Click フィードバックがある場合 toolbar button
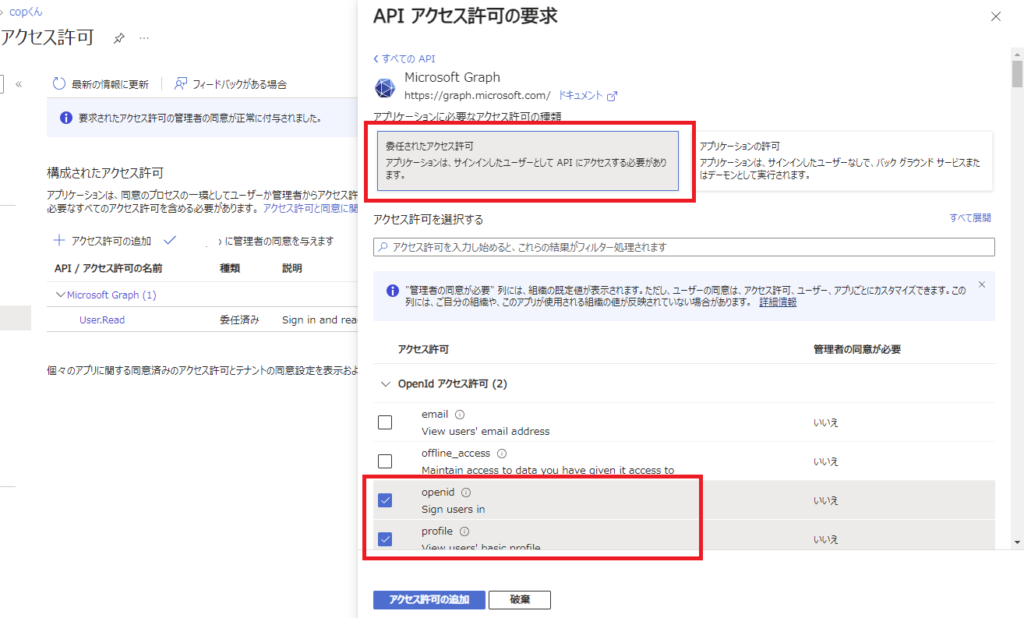1024x618 pixels. [x=230, y=84]
